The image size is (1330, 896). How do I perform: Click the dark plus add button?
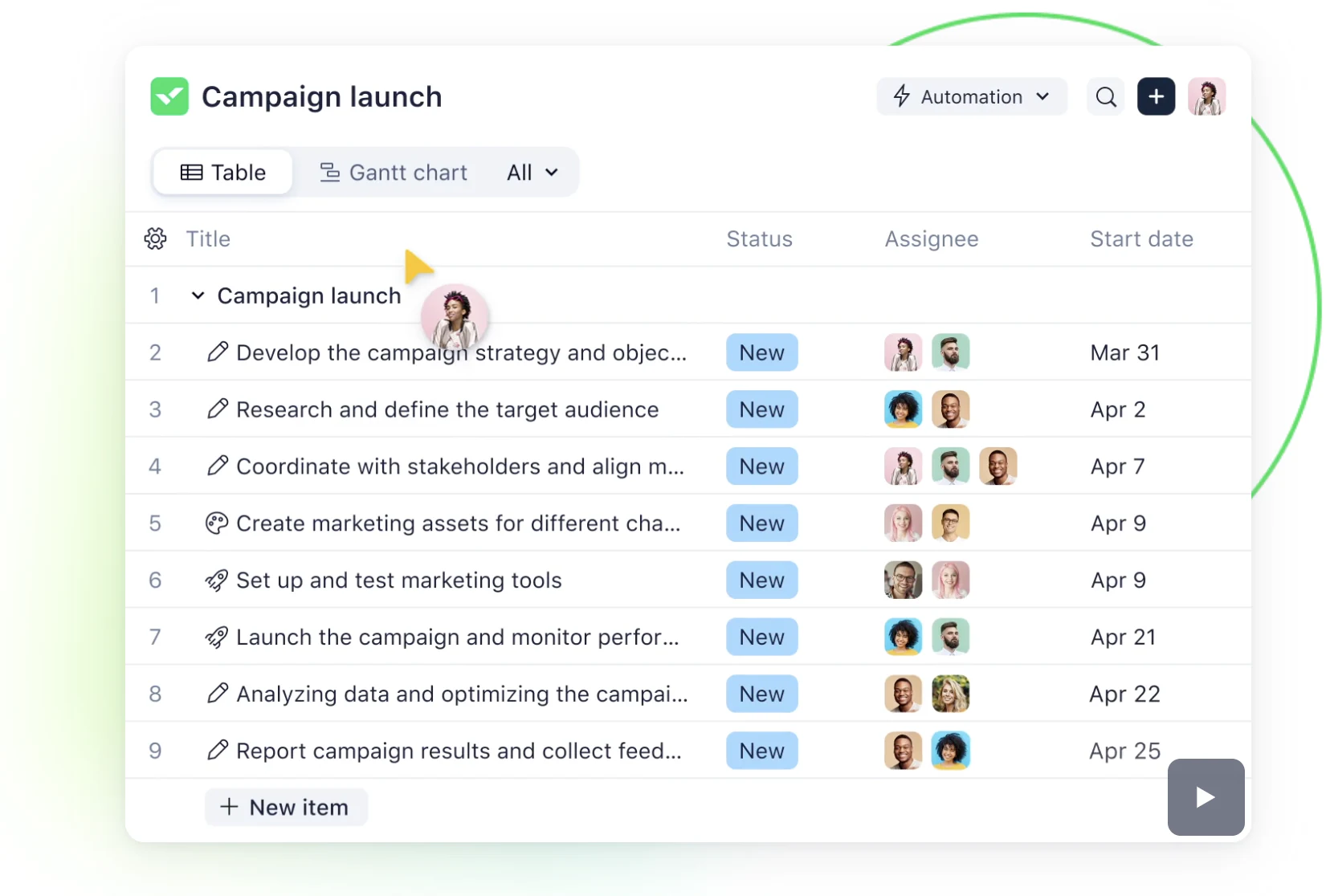[1157, 96]
